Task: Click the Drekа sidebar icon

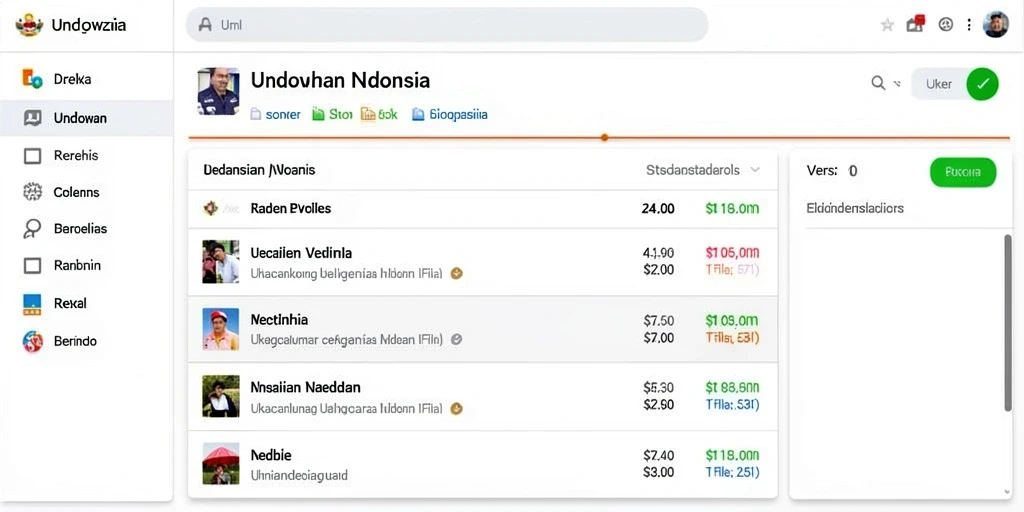Action: (32, 79)
